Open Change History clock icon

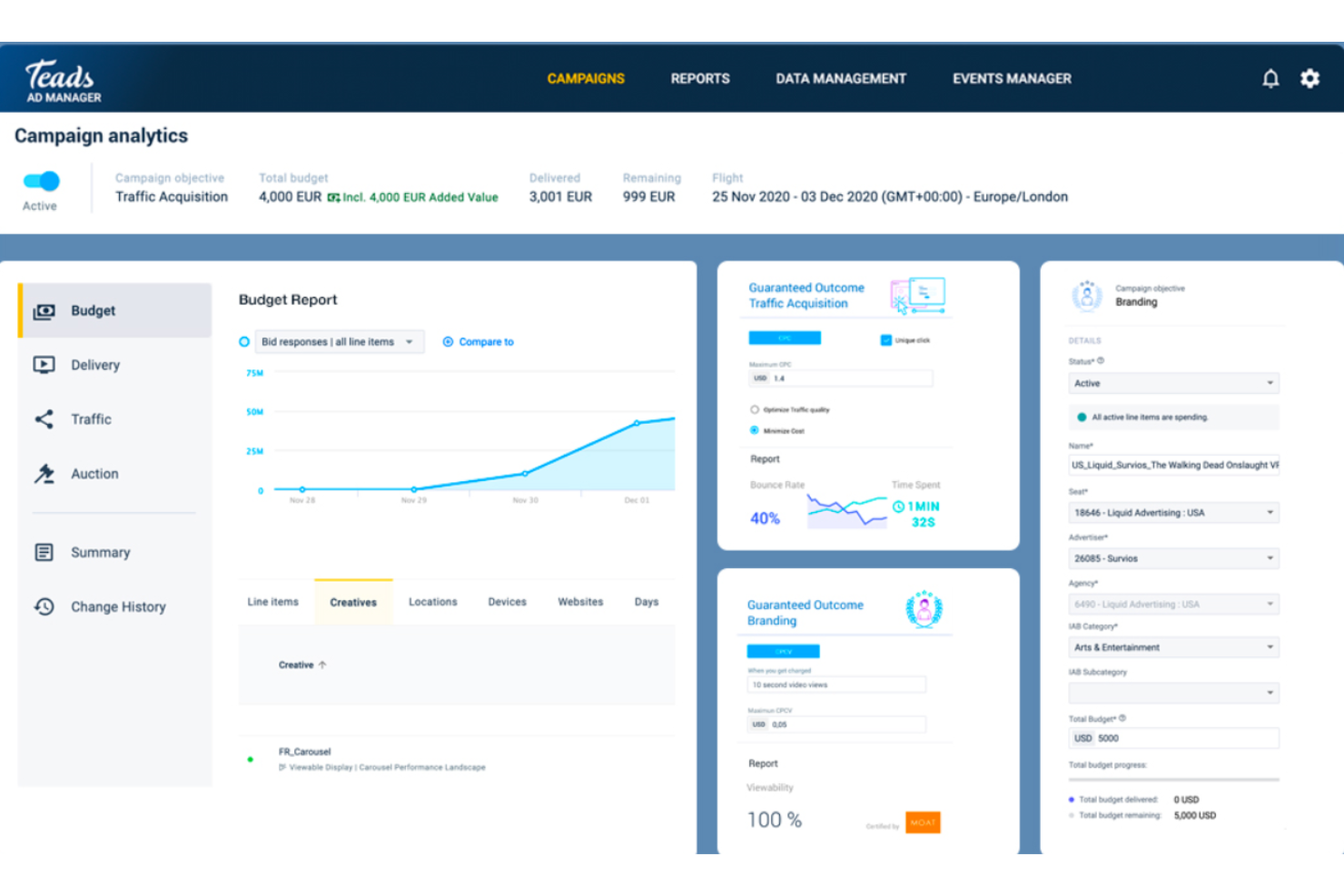(x=44, y=606)
